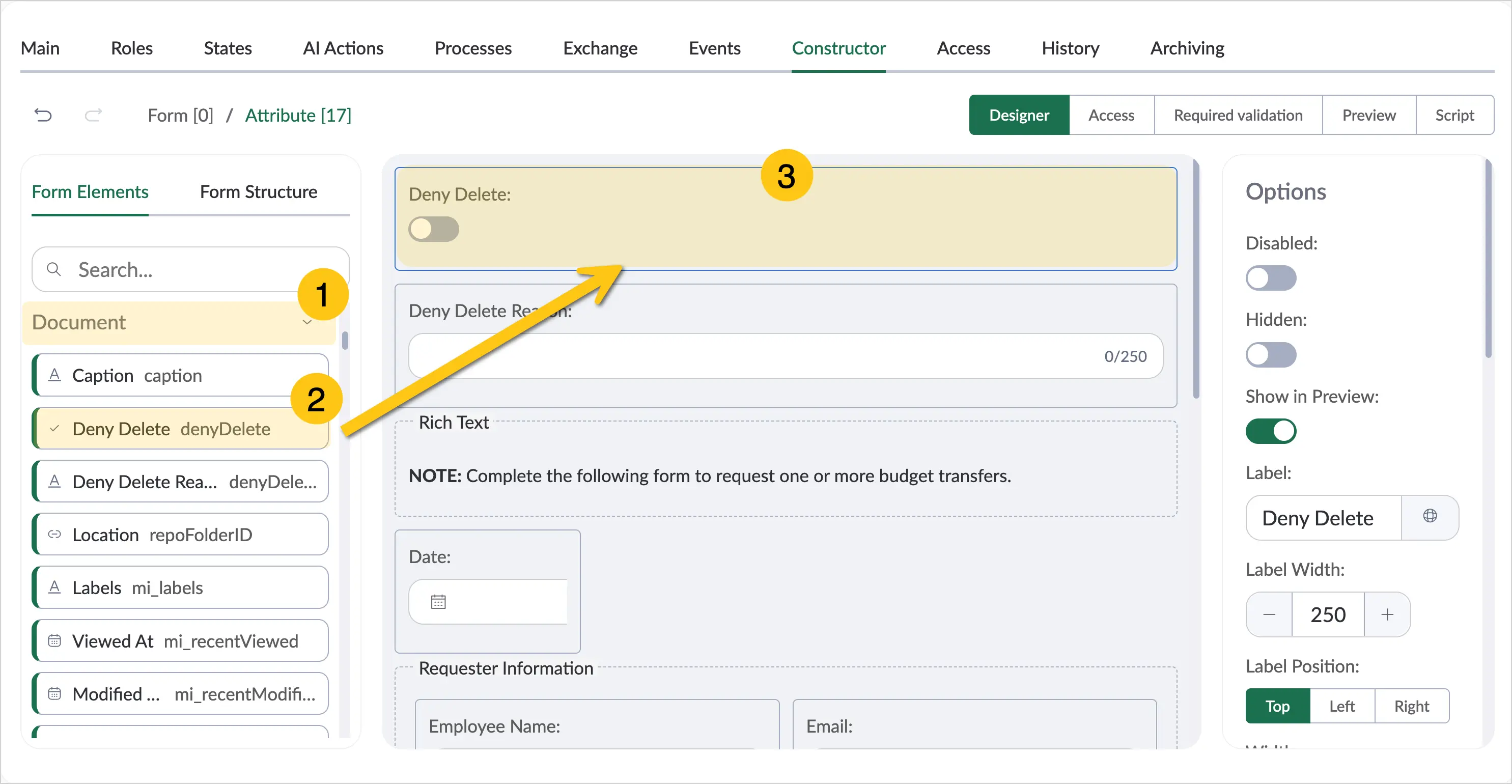Open the Main tab
1512x784 pixels.
point(40,48)
